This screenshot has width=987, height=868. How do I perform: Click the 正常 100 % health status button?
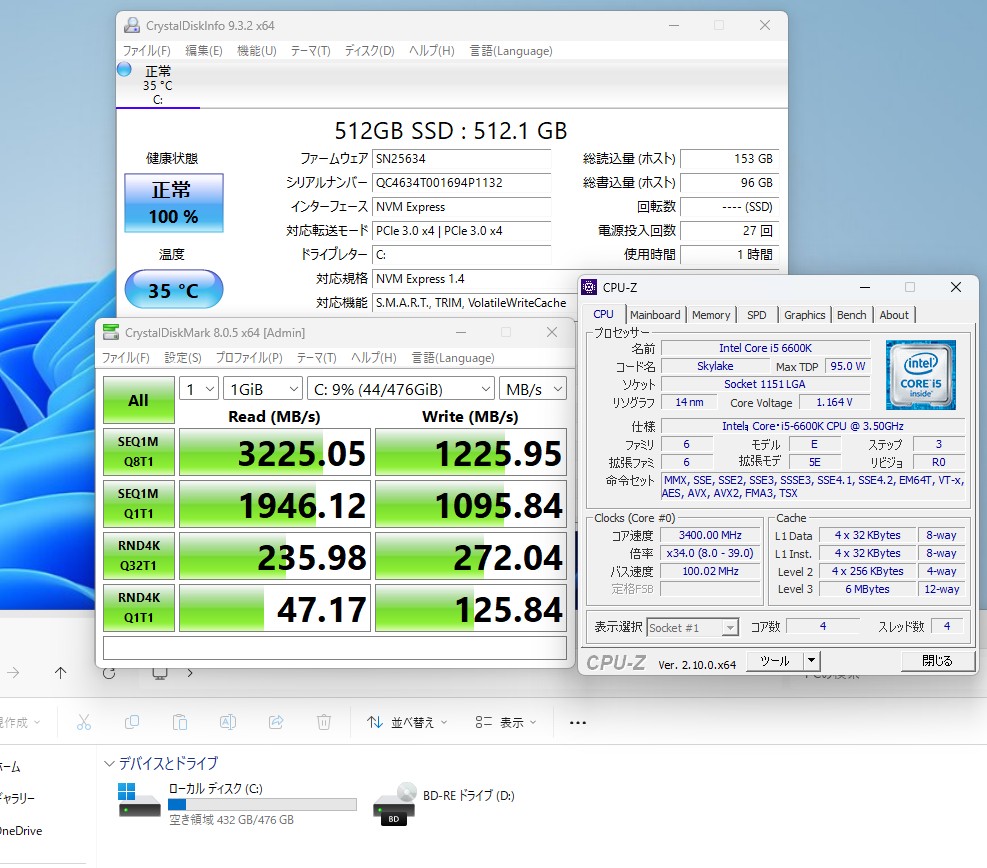(x=174, y=203)
